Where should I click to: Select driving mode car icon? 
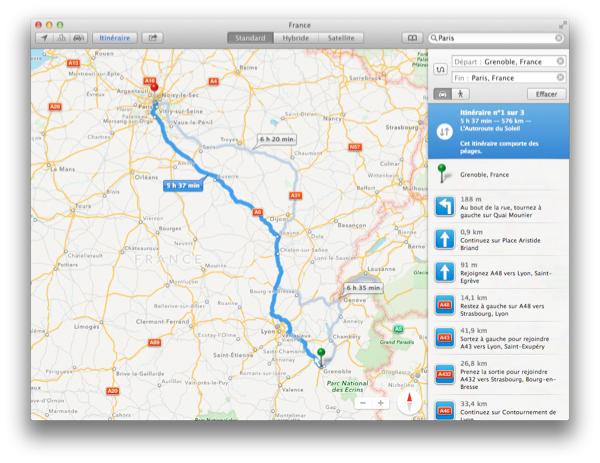click(x=442, y=94)
